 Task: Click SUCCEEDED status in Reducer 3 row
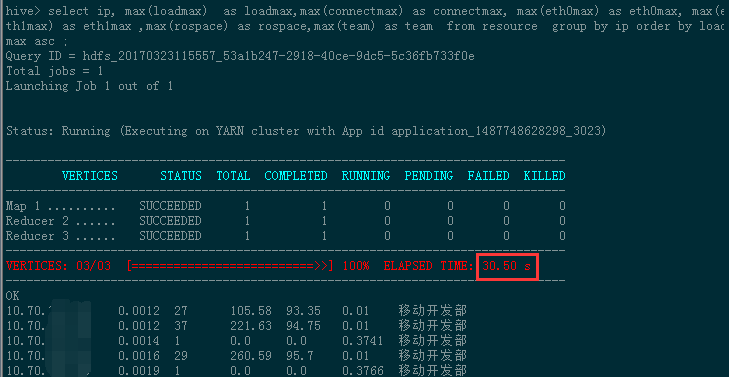click(x=170, y=236)
